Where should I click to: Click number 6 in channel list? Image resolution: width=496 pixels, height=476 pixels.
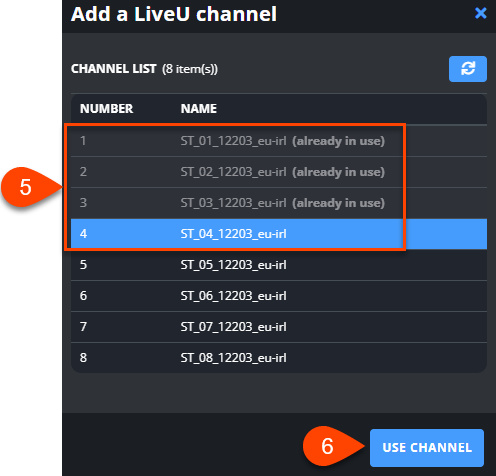(83, 296)
